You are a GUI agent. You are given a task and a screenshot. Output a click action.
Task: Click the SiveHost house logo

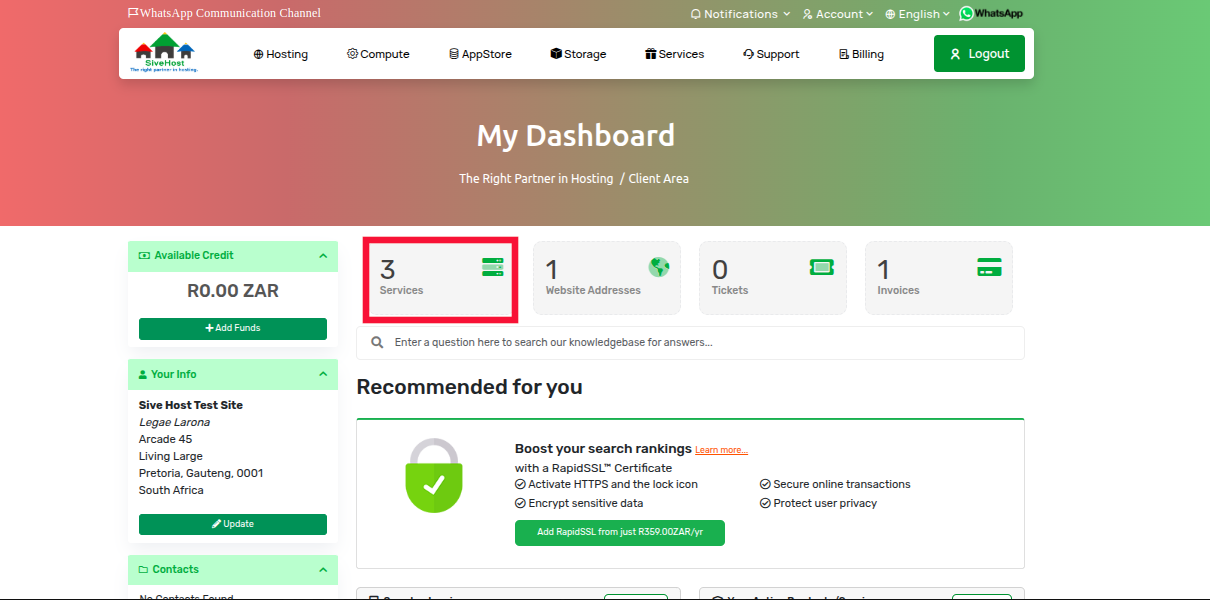[x=163, y=47]
